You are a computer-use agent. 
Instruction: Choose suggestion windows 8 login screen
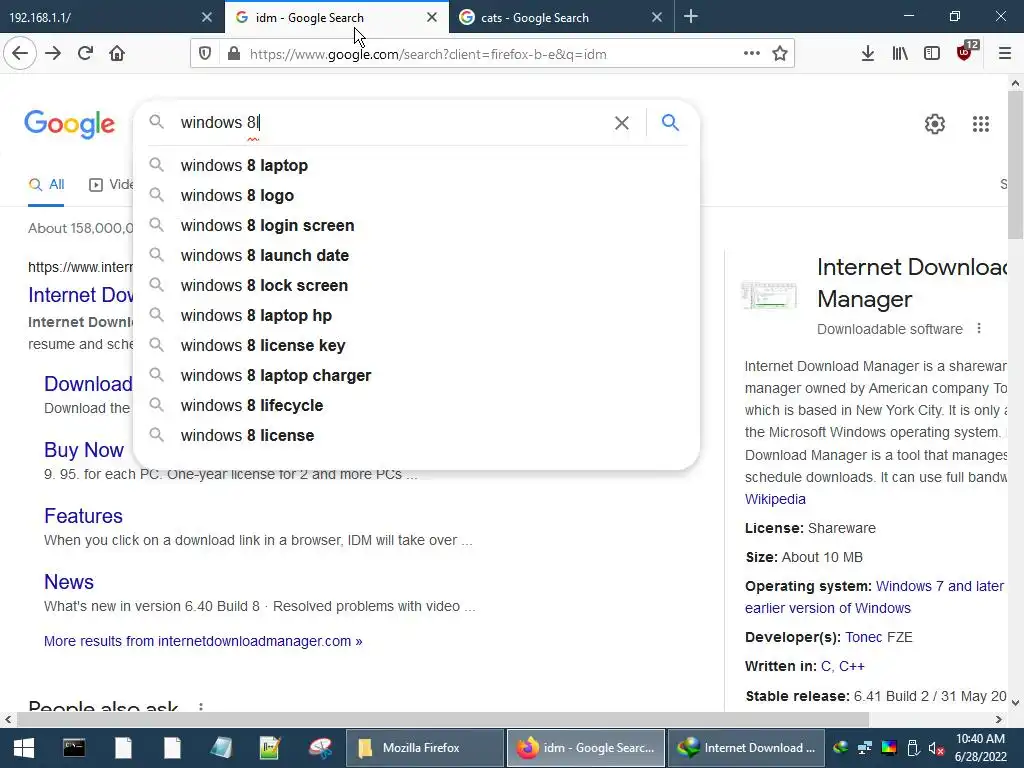416,225
